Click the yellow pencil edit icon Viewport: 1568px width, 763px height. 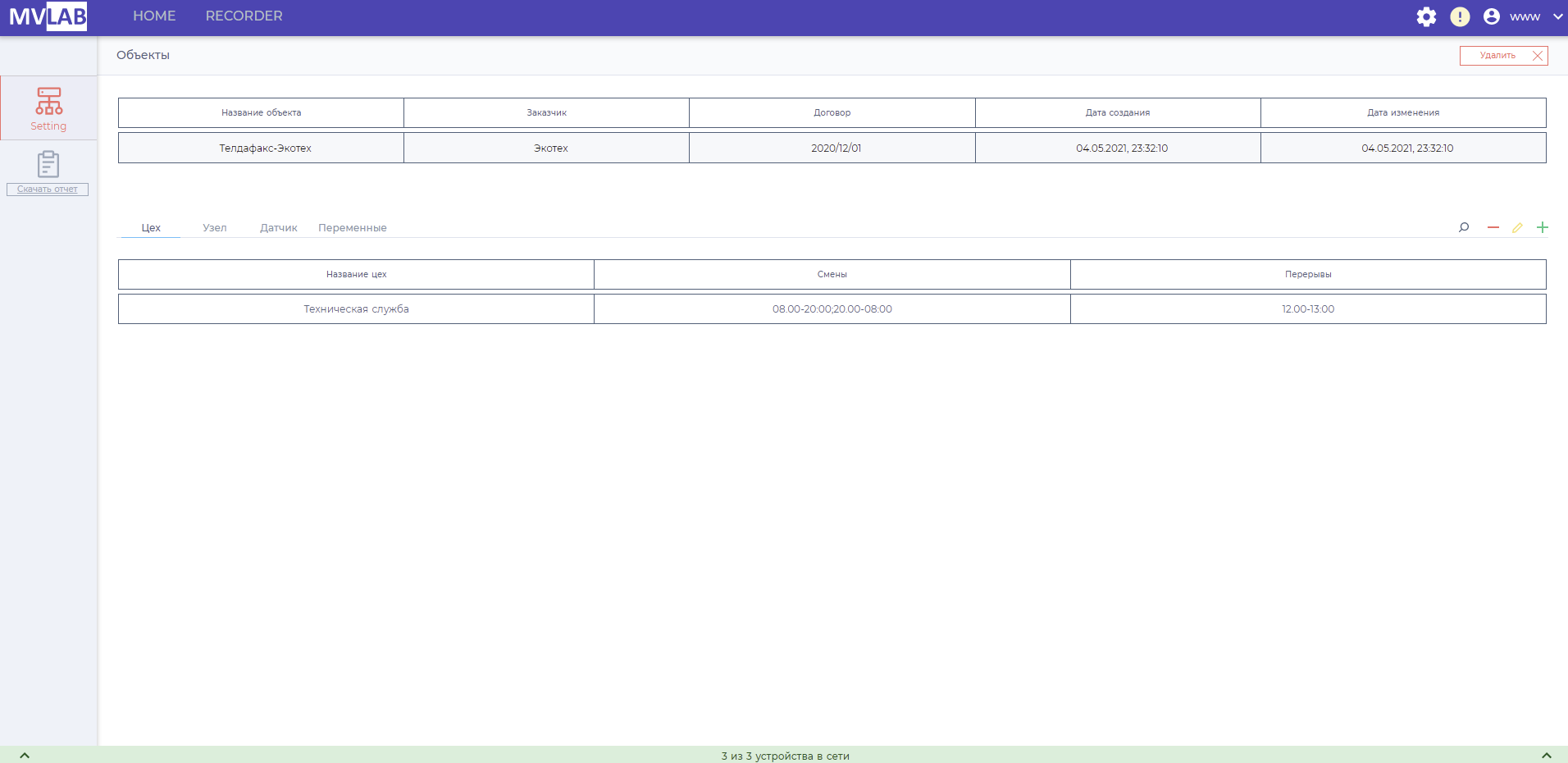(x=1517, y=227)
